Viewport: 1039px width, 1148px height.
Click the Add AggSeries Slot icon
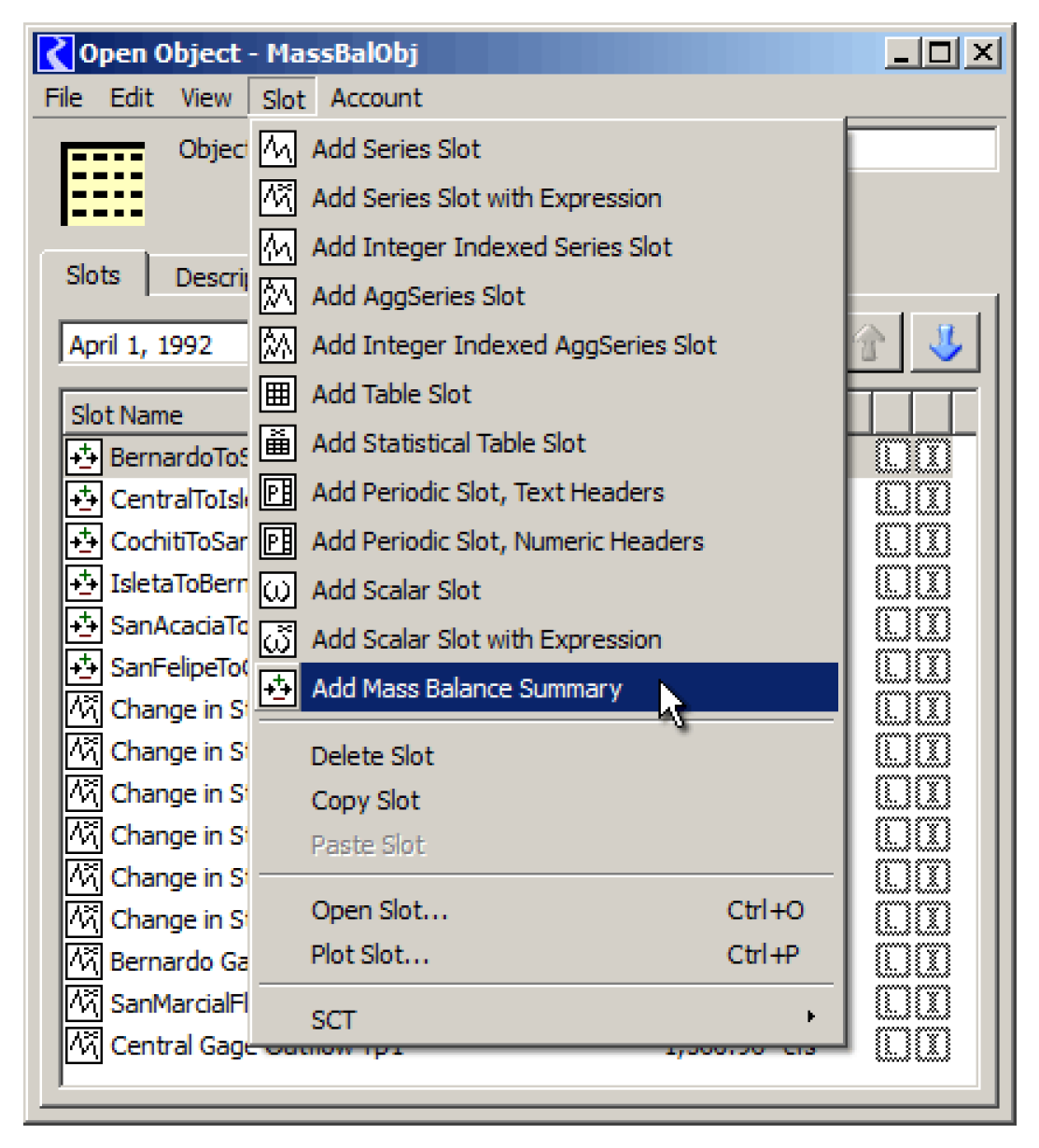click(x=277, y=297)
